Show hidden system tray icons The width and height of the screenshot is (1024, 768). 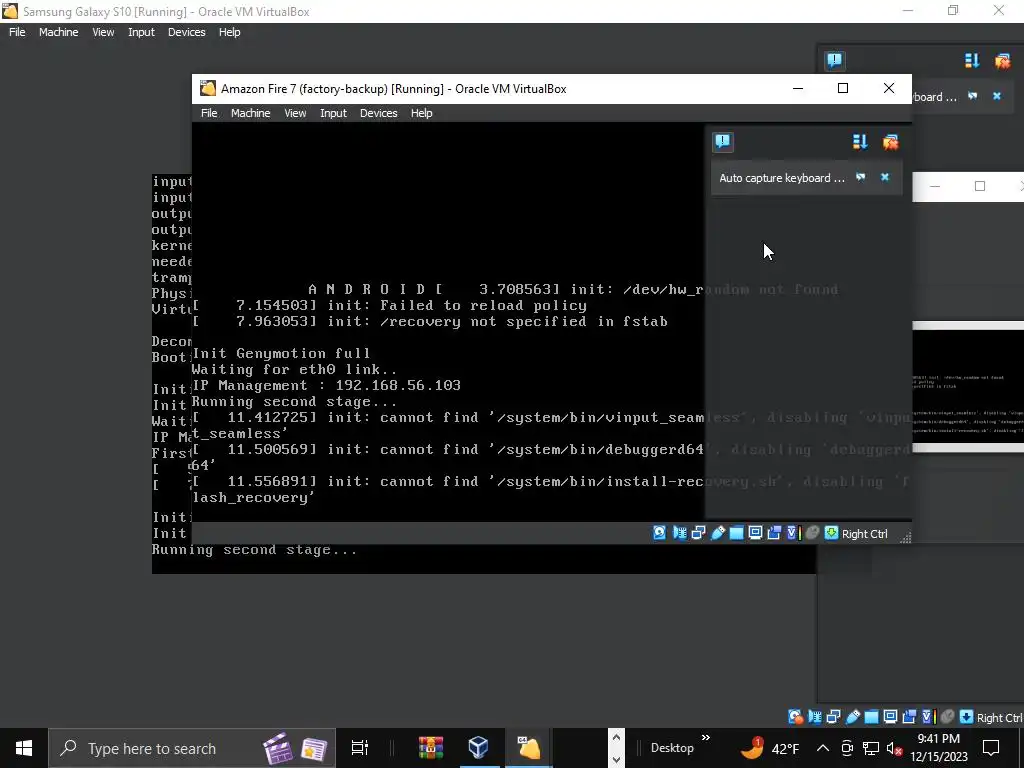[823, 748]
